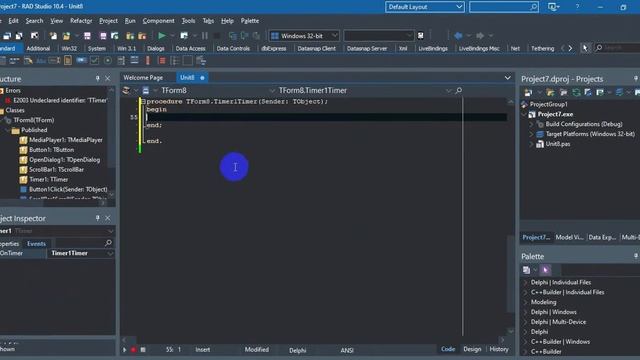The height and width of the screenshot is (360, 640).
Task: Select the arrow pointer tool in component palette
Action: coord(585,48)
